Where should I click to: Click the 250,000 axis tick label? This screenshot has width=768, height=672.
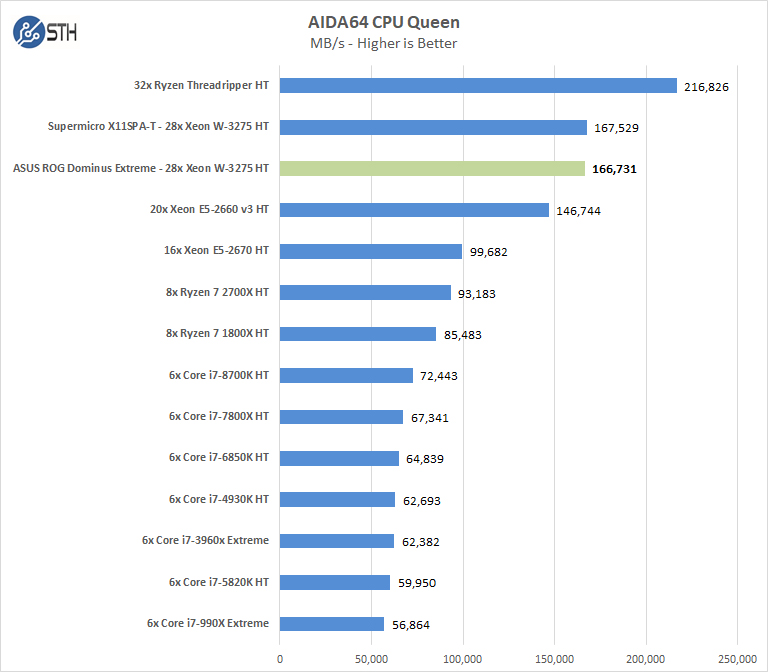738,659
